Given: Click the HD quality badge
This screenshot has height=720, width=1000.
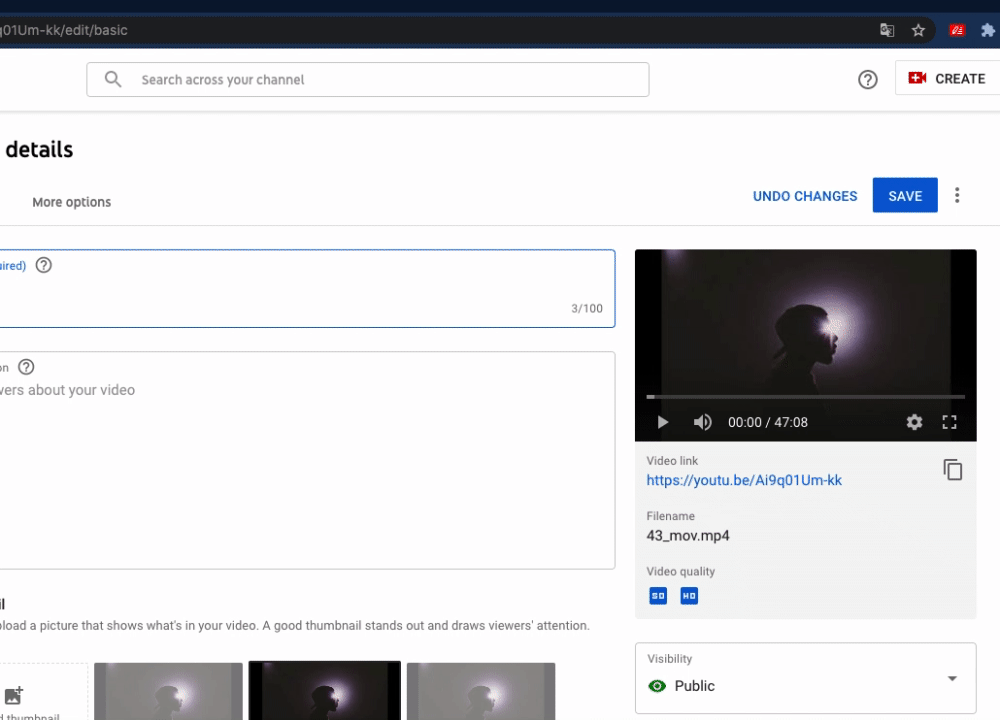Looking at the screenshot, I should click(688, 595).
